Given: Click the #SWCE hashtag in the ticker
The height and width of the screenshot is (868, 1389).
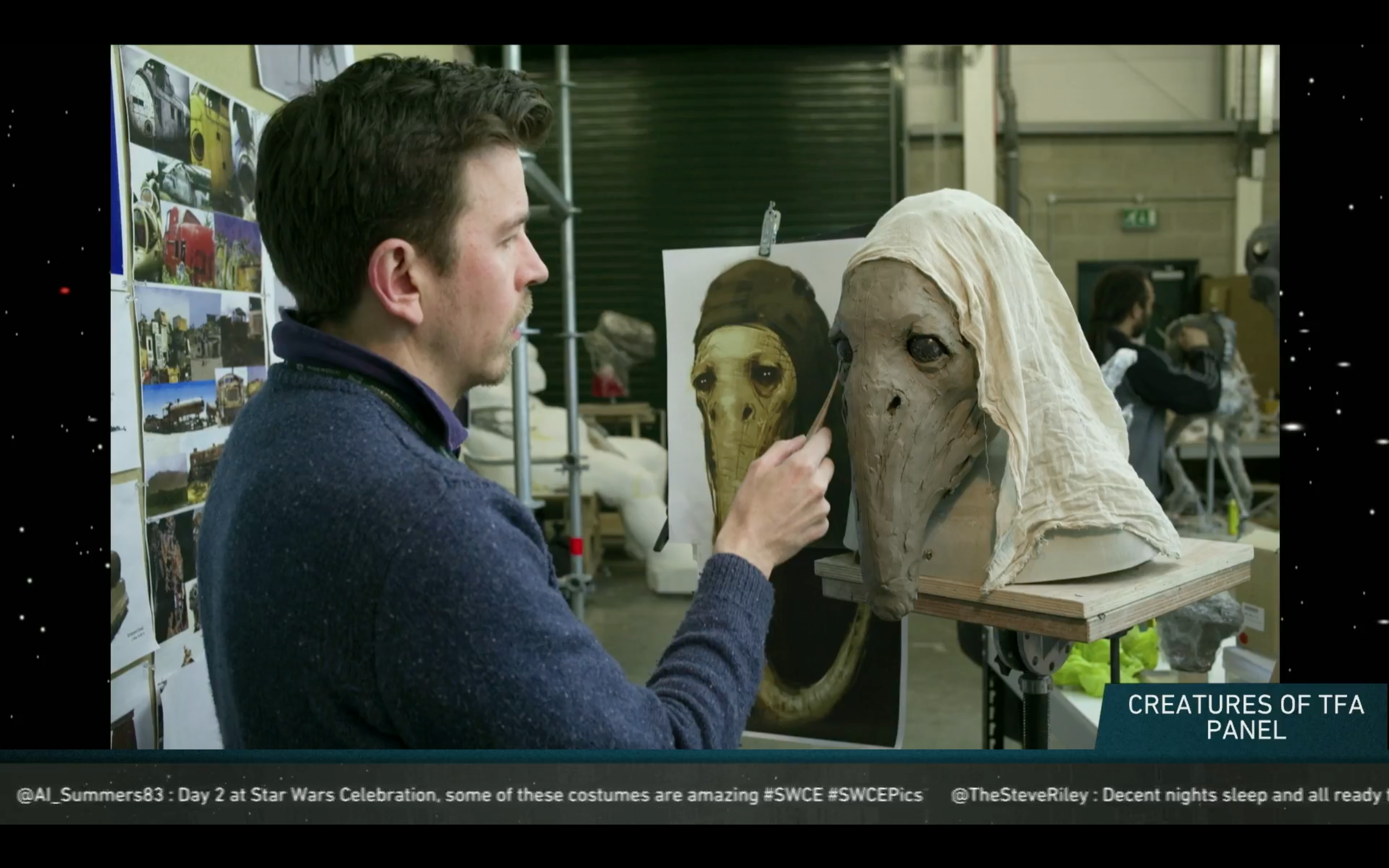Looking at the screenshot, I should pos(792,795).
